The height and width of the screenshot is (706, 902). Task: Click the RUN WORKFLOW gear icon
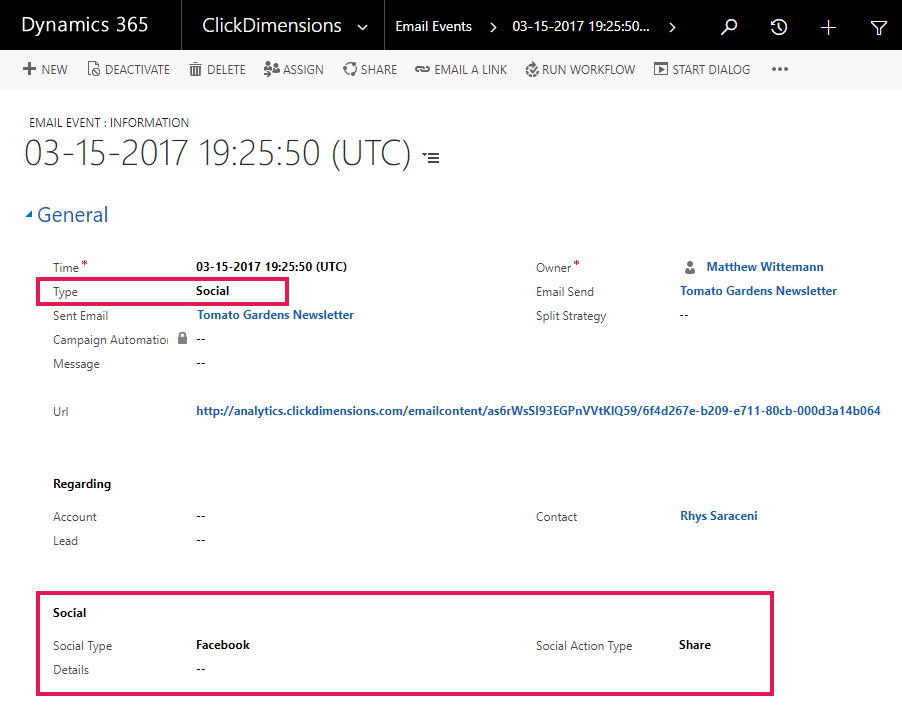(x=532, y=69)
